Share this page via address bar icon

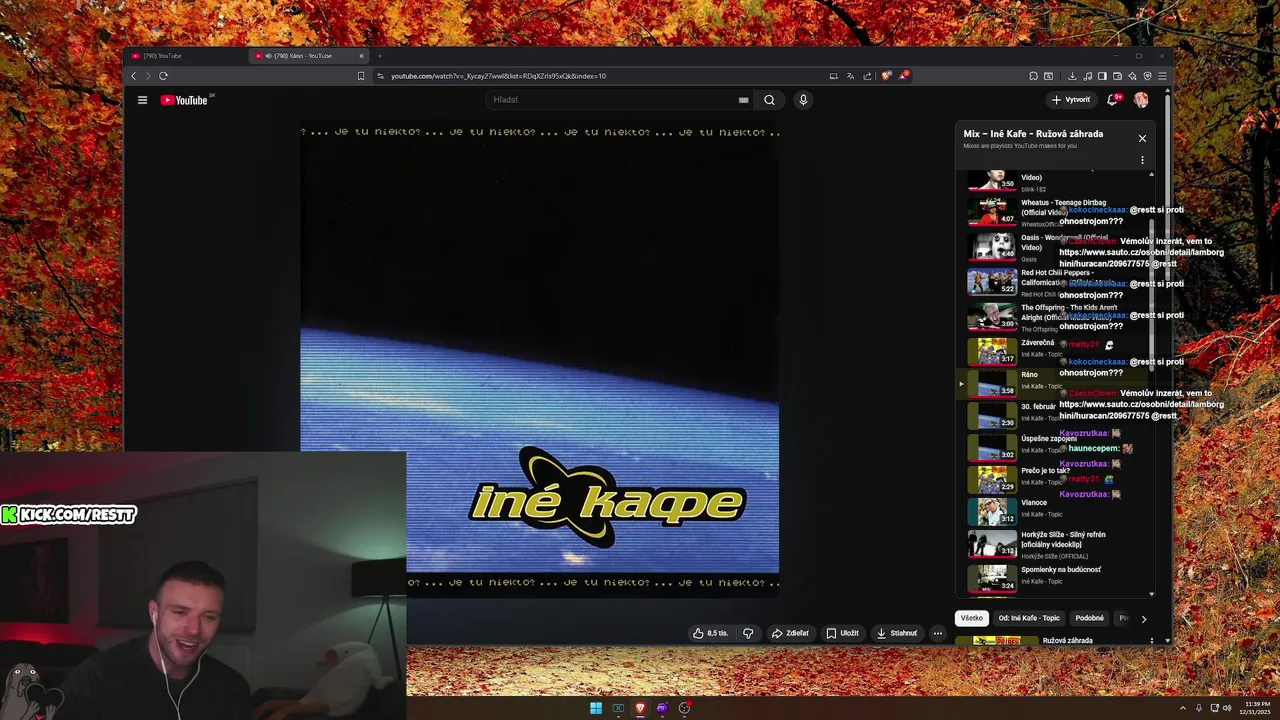(x=867, y=76)
